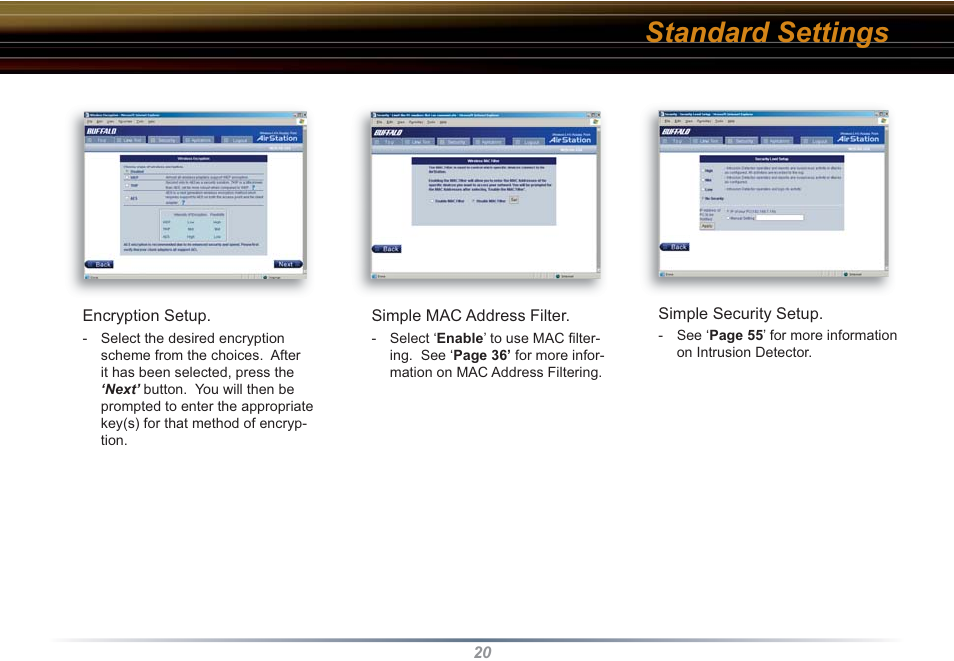Open Applications tab in MAC Filter screenshot
The image size is (954, 661).
pyautogui.click(x=489, y=142)
